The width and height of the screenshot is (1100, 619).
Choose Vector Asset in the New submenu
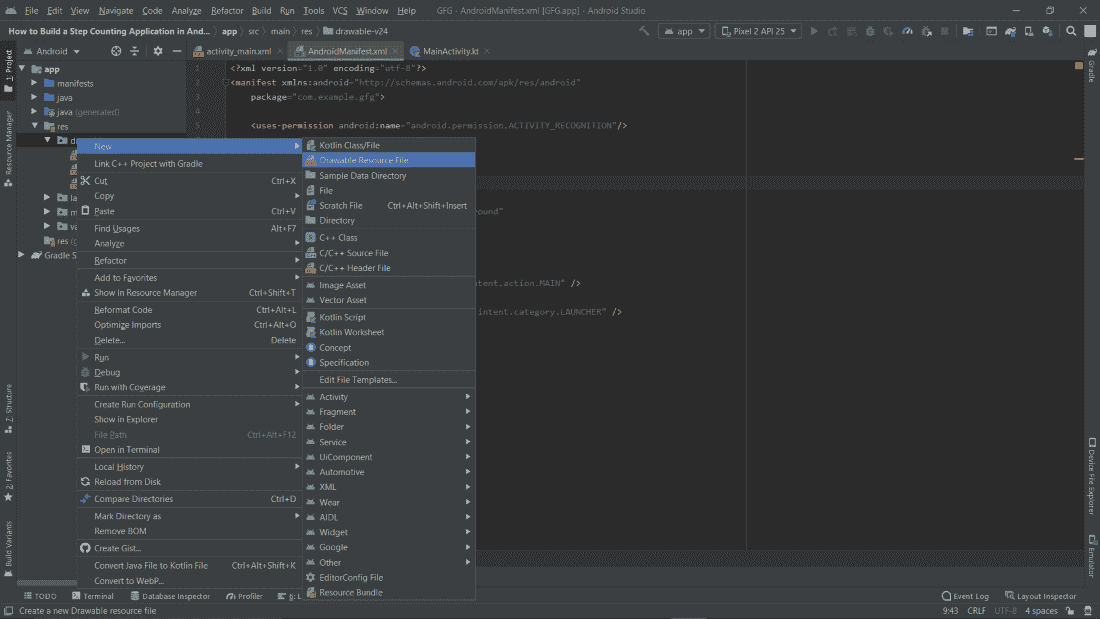[343, 300]
